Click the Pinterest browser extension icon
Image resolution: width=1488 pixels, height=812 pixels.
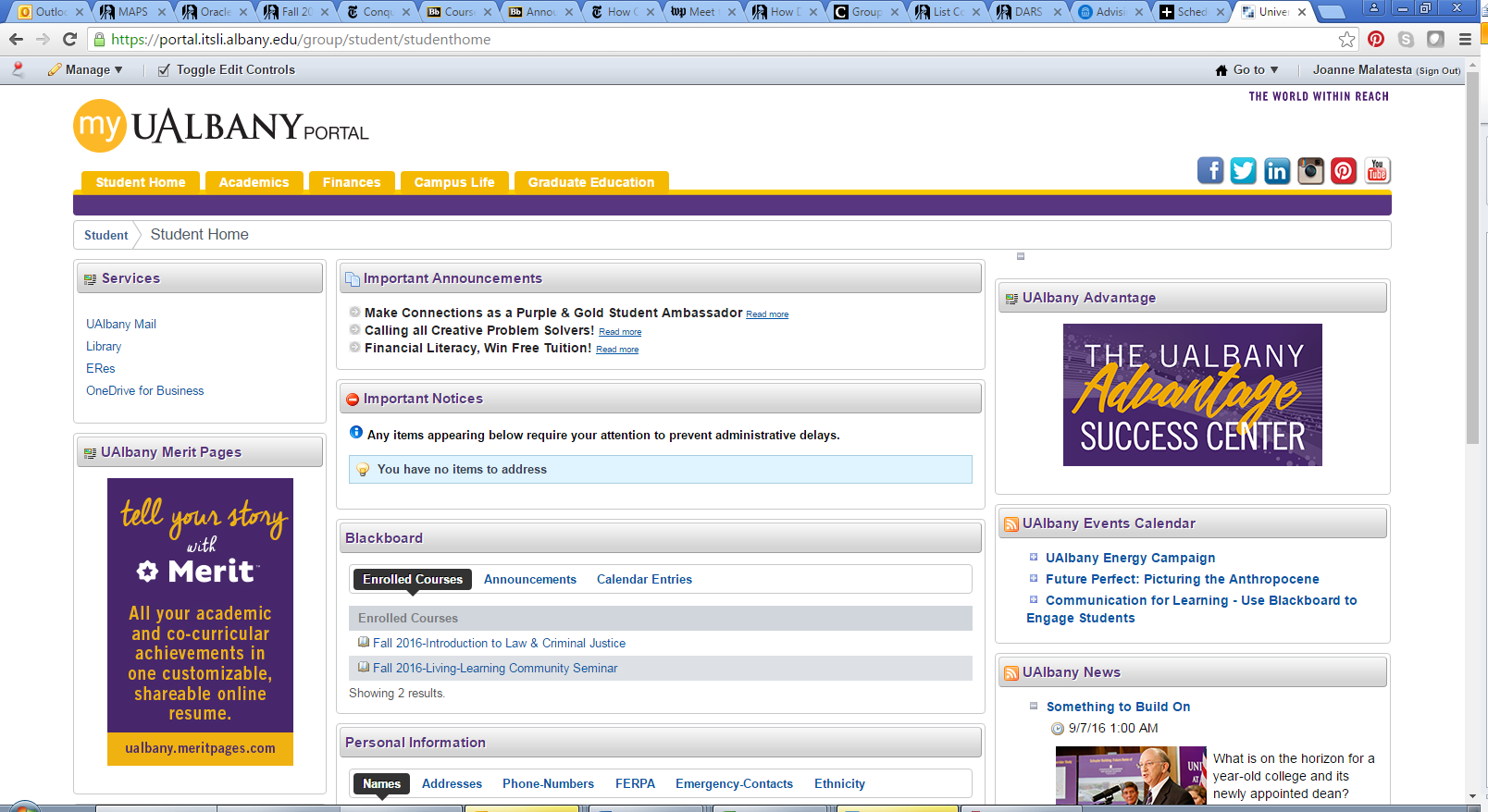point(1376,39)
